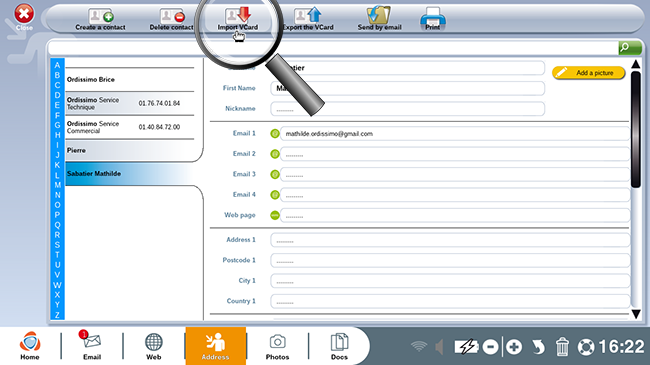Viewport: 650px width, 365px height.
Task: Open Web in the bottom bar
Action: (x=153, y=346)
